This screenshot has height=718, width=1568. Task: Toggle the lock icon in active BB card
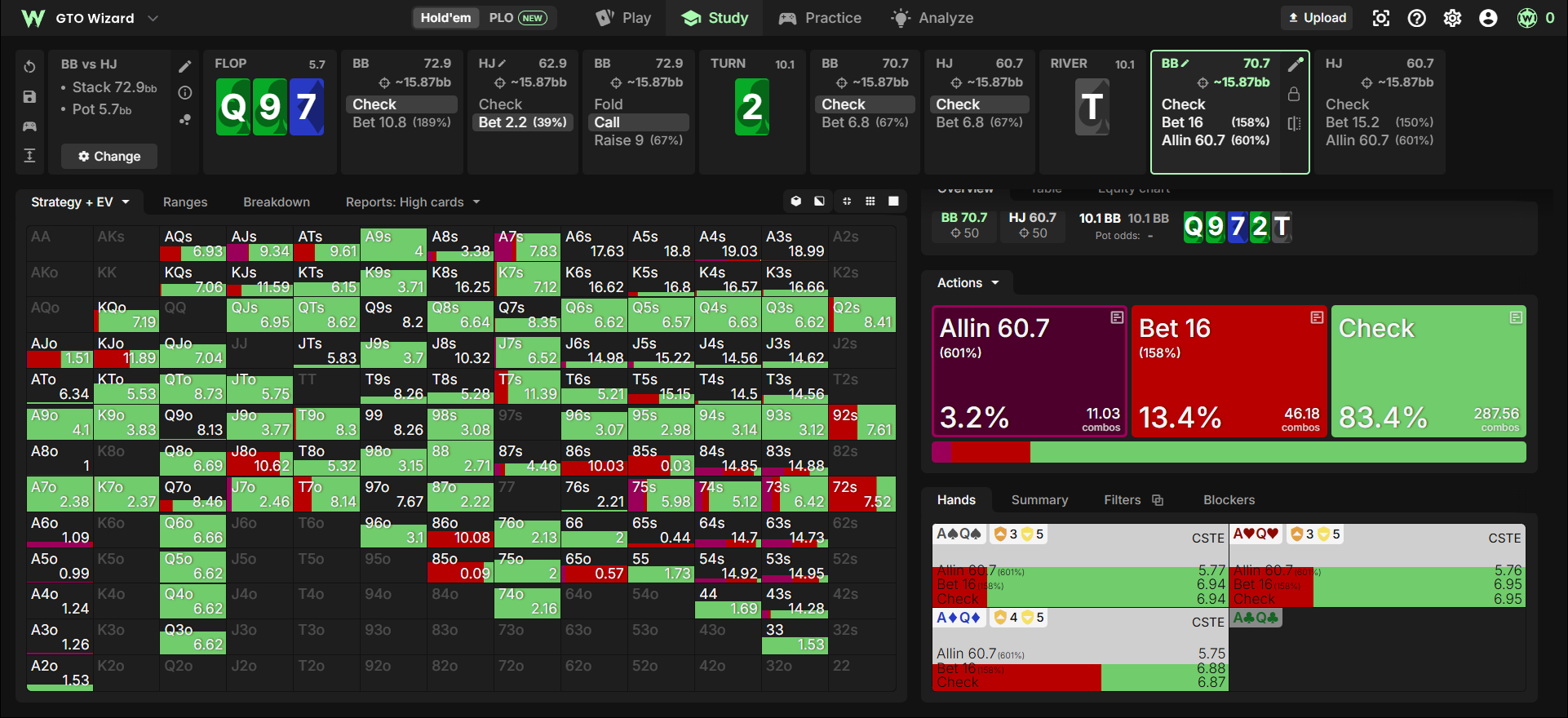(x=1294, y=94)
